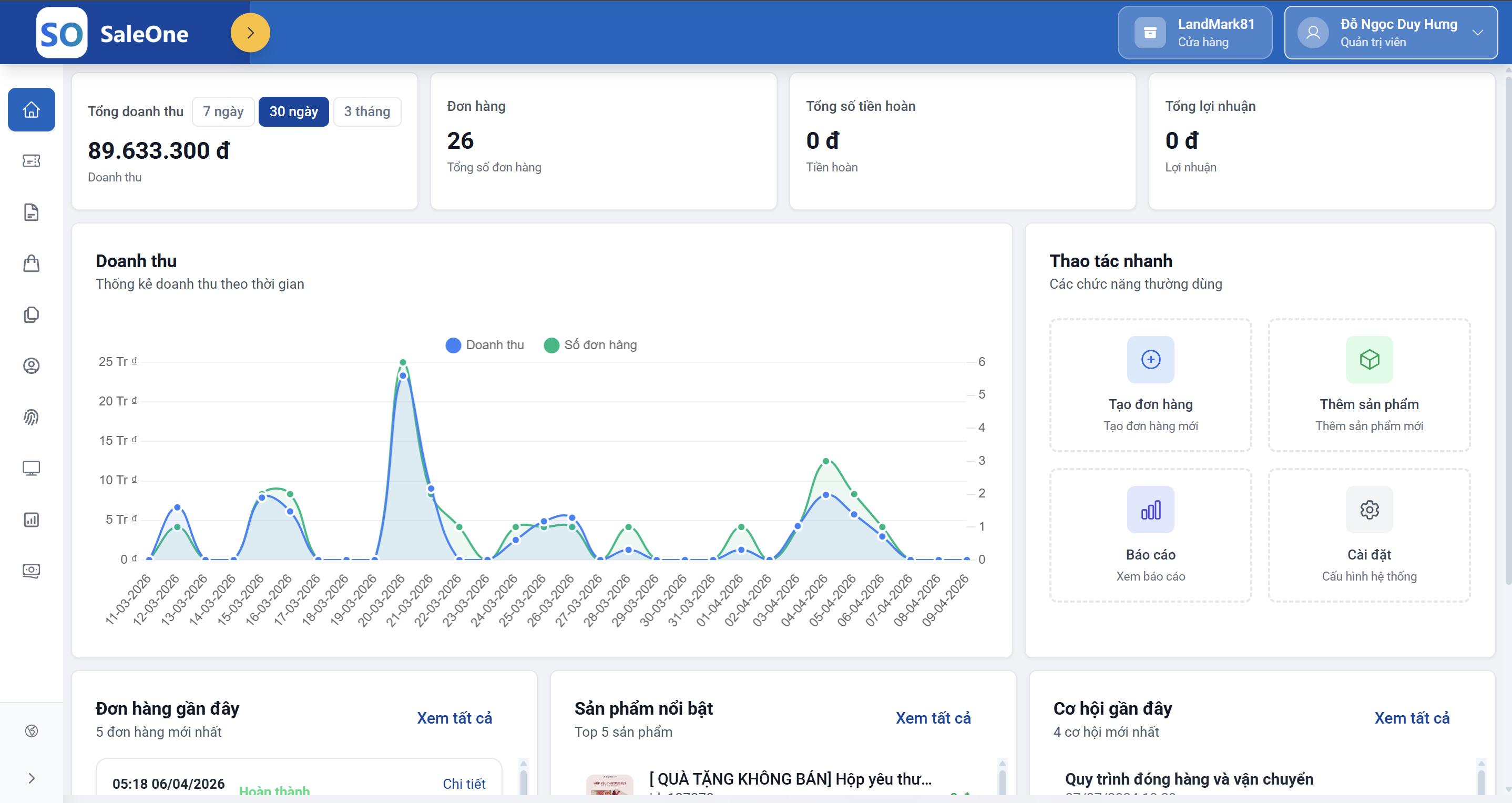Viewport: 1512px width, 803px height.
Task: Toggle the Doanh thu legend series
Action: coord(485,345)
